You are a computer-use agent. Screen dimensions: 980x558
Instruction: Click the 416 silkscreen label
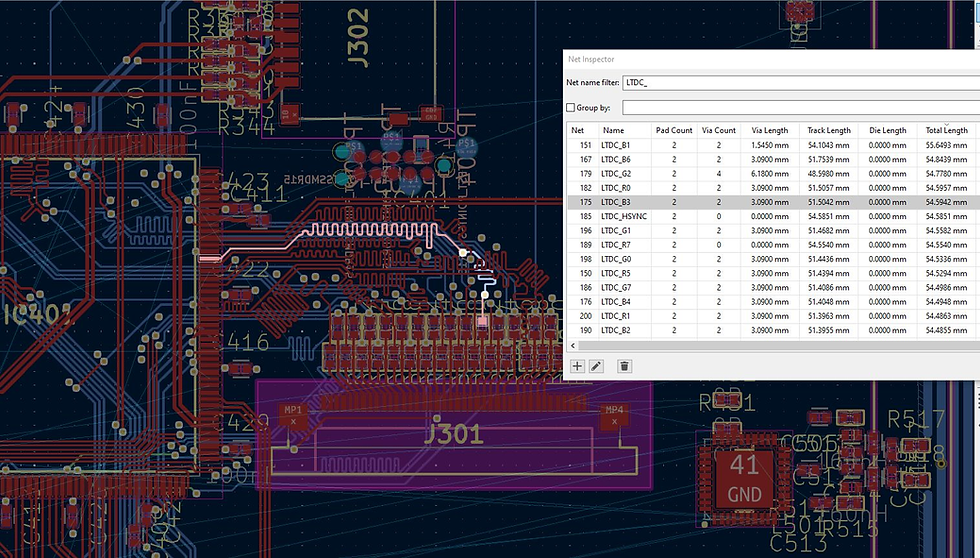[x=248, y=342]
